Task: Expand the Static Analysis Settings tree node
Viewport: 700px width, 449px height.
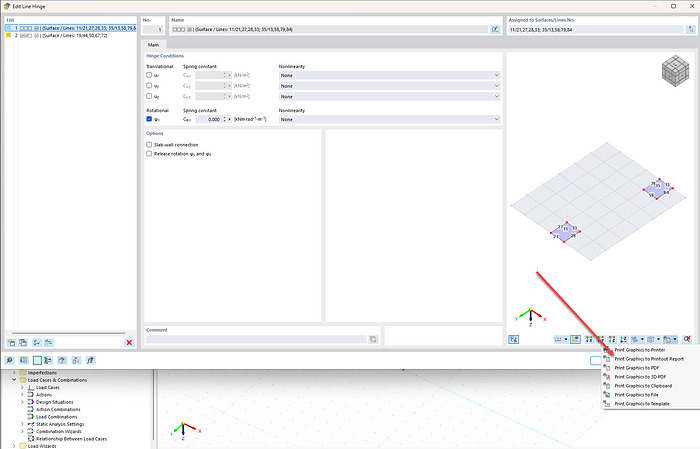Action: click(22, 424)
